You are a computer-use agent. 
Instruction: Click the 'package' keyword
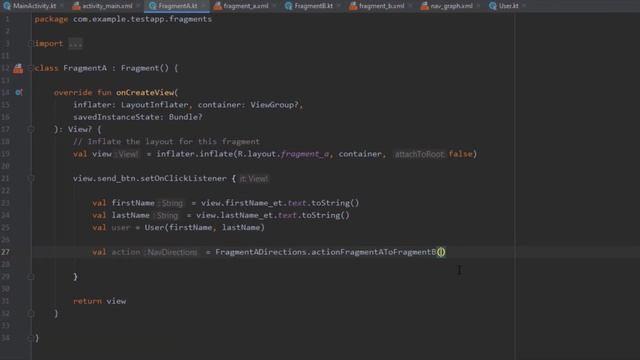click(x=51, y=19)
